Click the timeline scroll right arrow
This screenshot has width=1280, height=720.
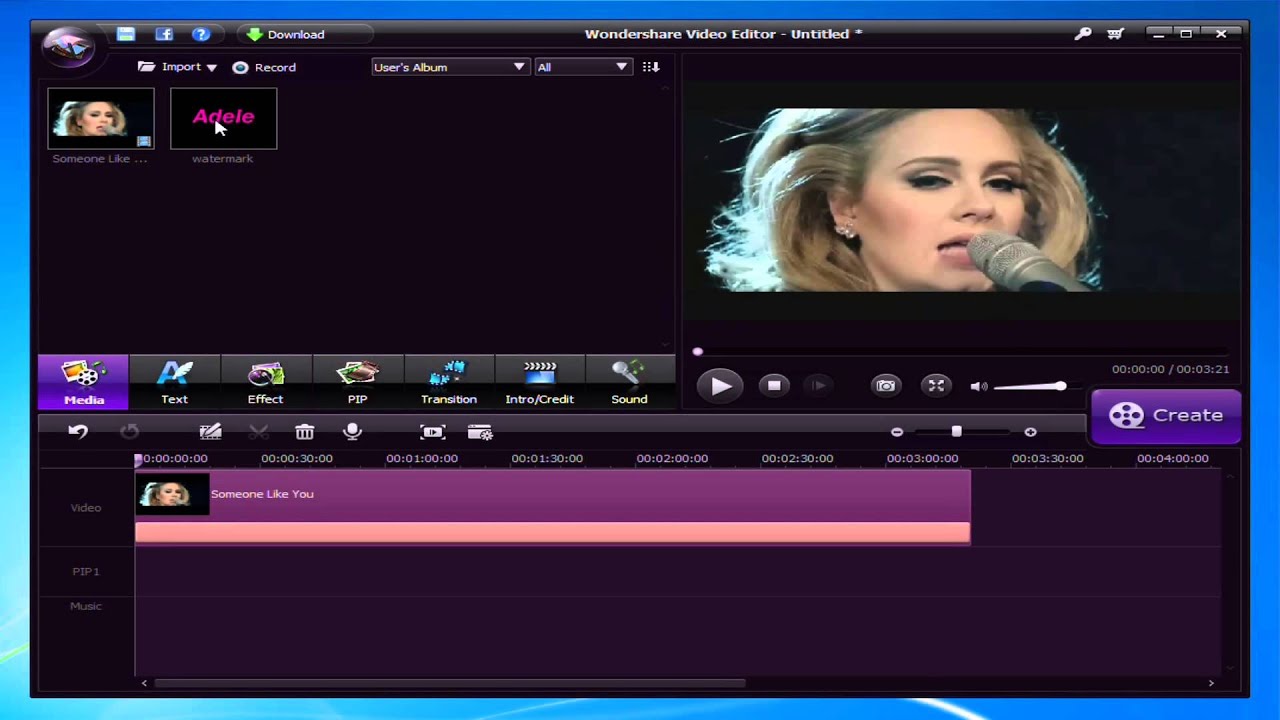point(1211,683)
